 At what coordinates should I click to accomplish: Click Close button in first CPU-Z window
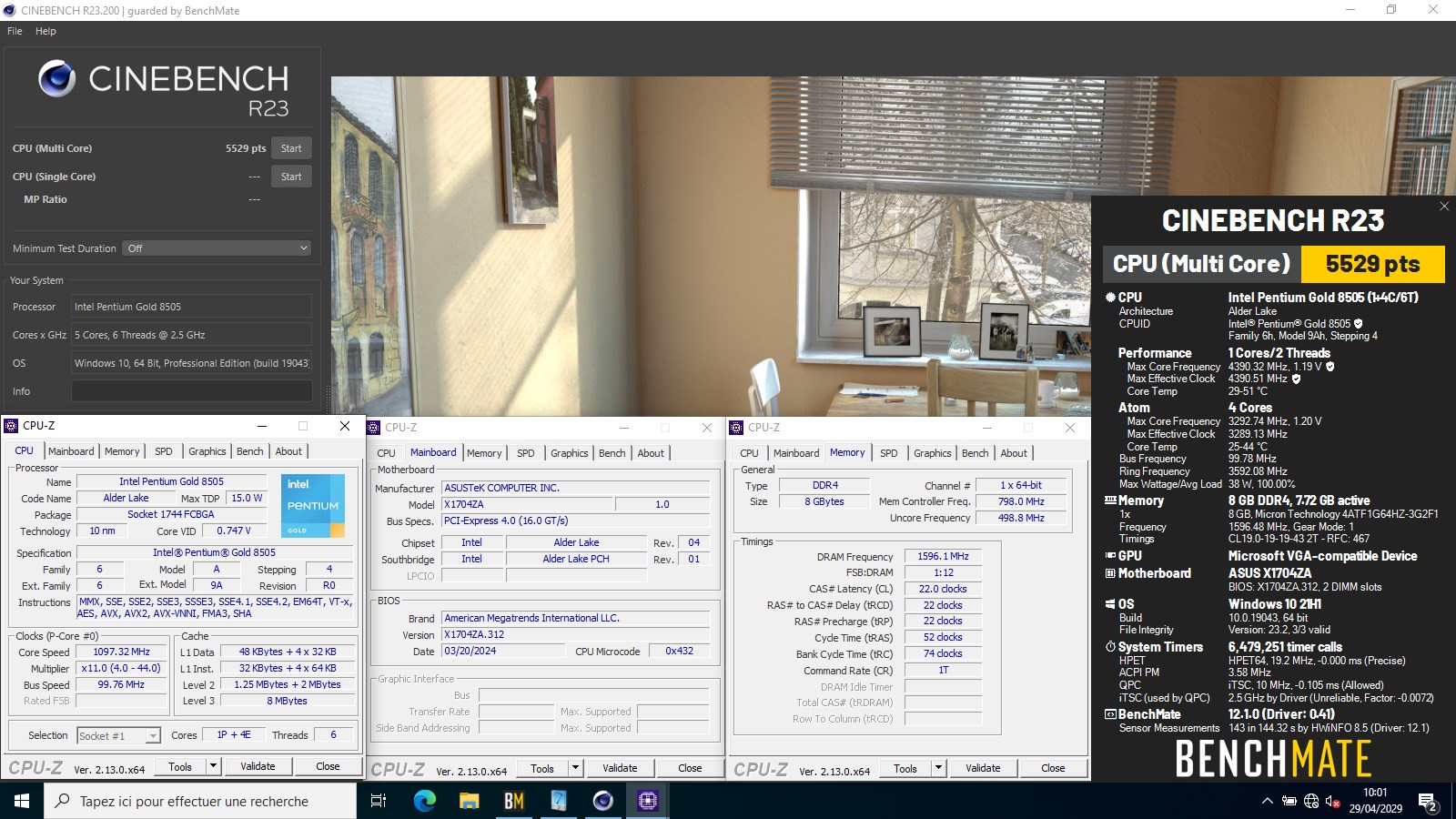(x=328, y=766)
